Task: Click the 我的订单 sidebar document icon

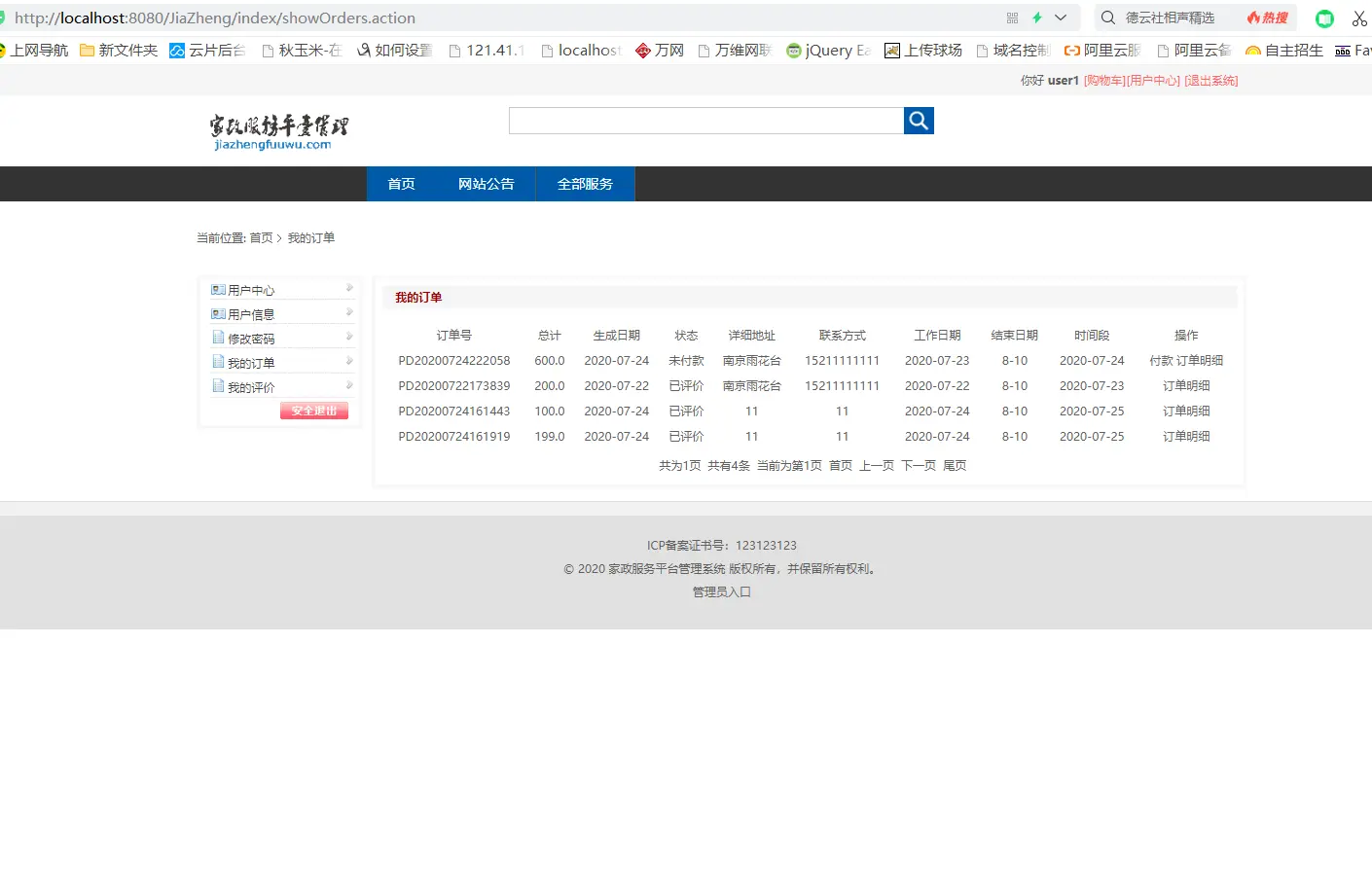Action: (219, 361)
